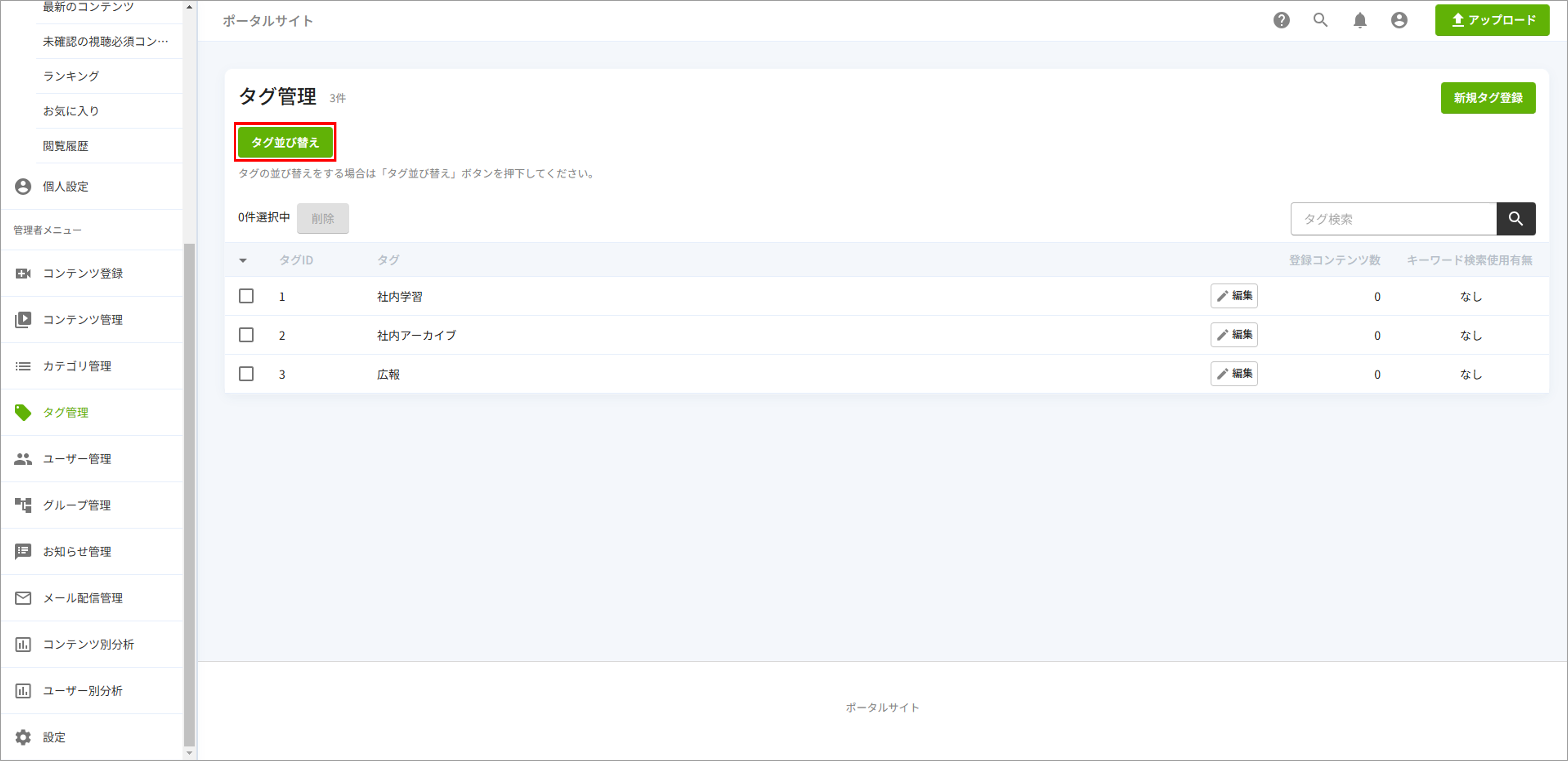
Task: Click the ユーザー別分析 chart icon
Action: 23,691
